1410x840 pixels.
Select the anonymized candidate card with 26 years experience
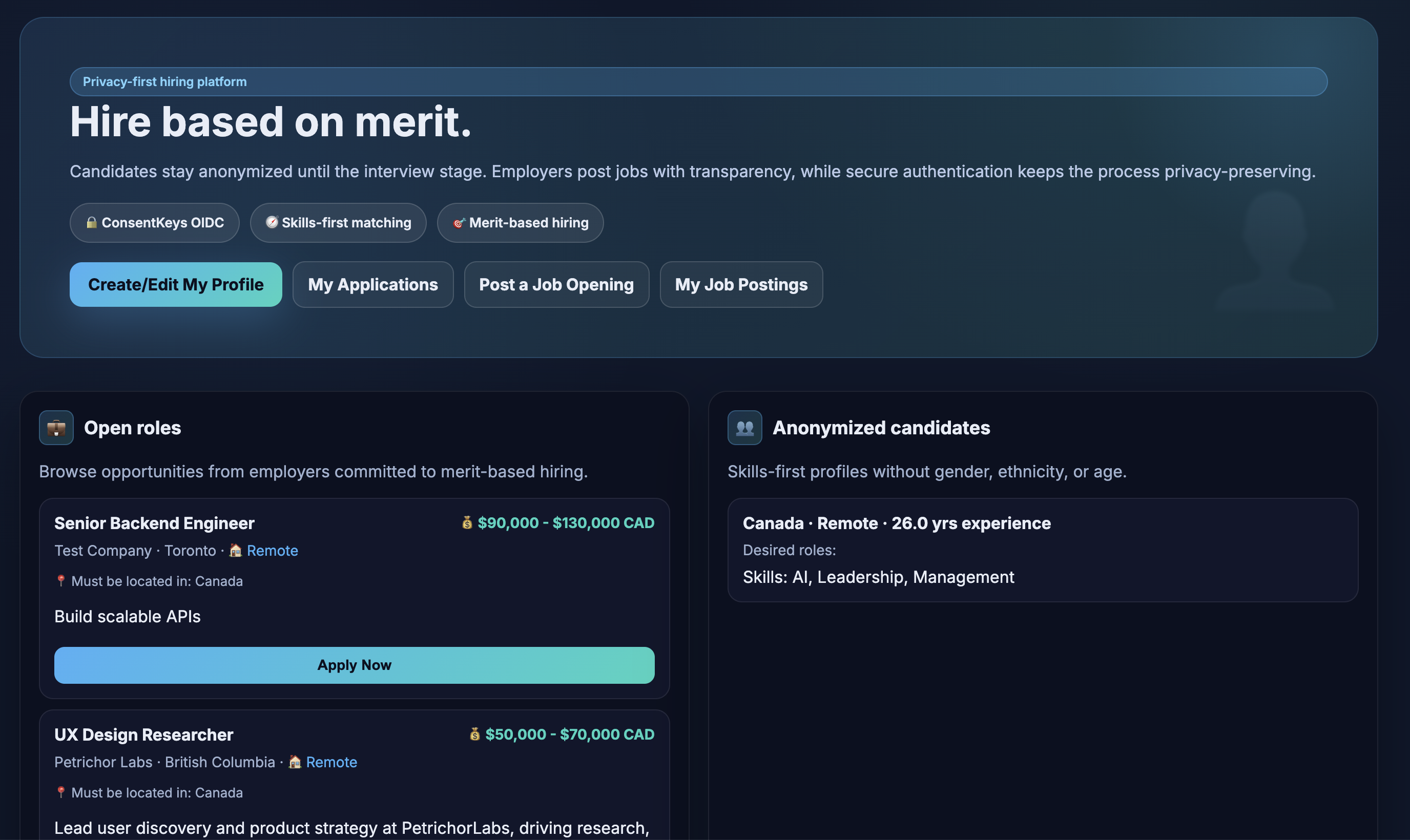1042,550
